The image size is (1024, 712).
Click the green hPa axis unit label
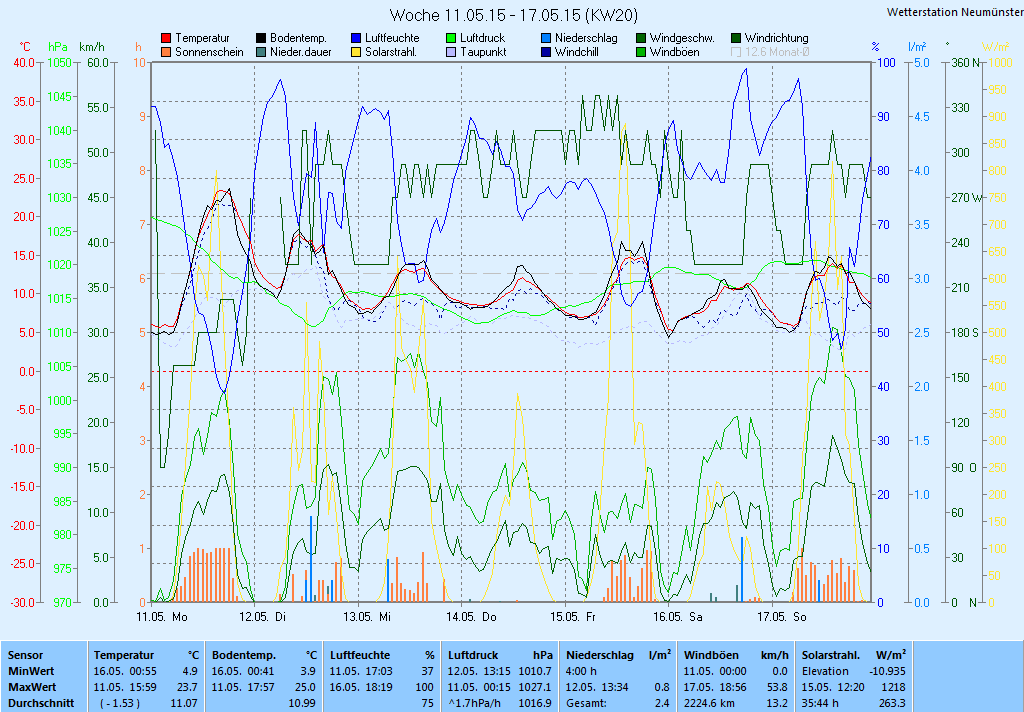57,47
